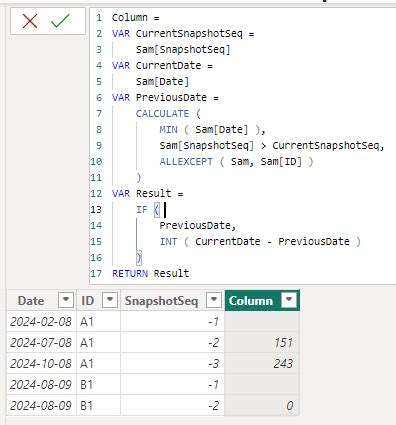396x425 pixels.
Task: Open the ID column filter dropdown
Action: point(110,300)
